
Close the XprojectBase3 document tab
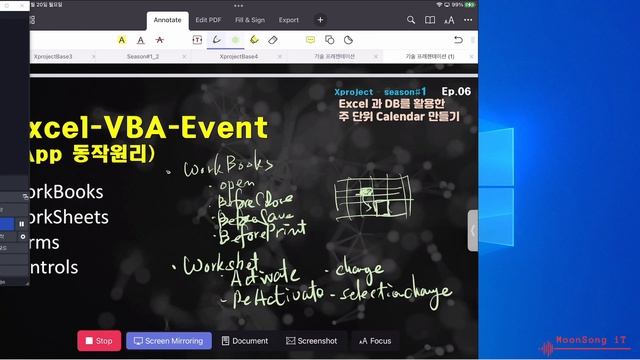click(94, 56)
